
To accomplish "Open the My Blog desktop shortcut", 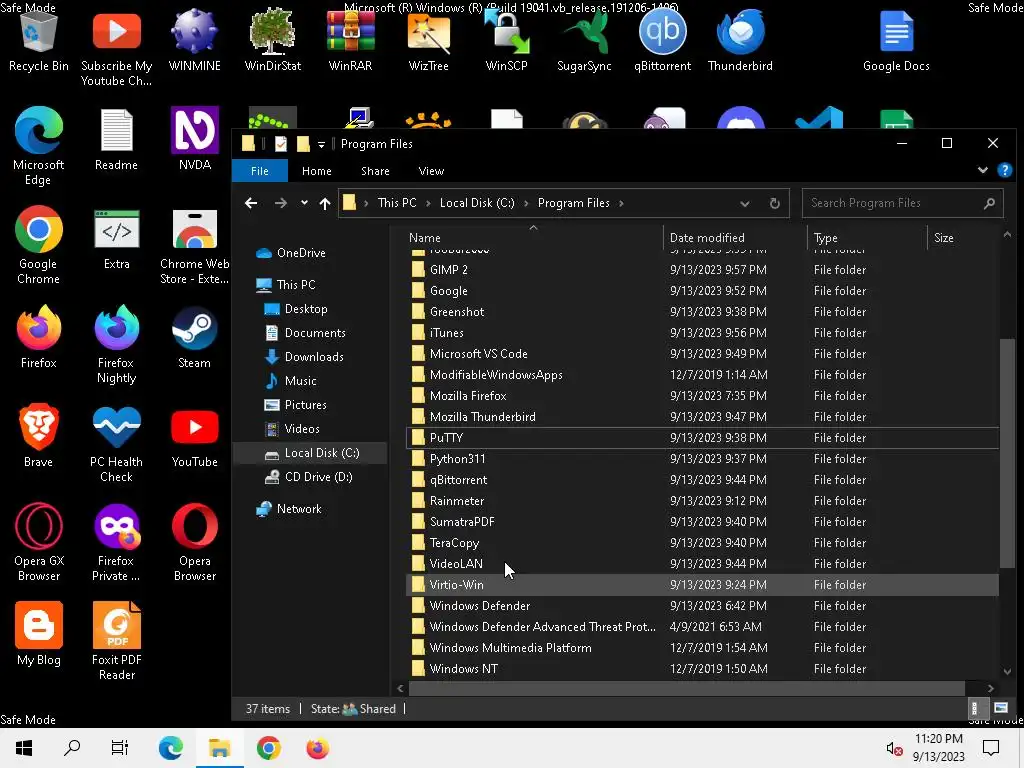I will point(39,635).
